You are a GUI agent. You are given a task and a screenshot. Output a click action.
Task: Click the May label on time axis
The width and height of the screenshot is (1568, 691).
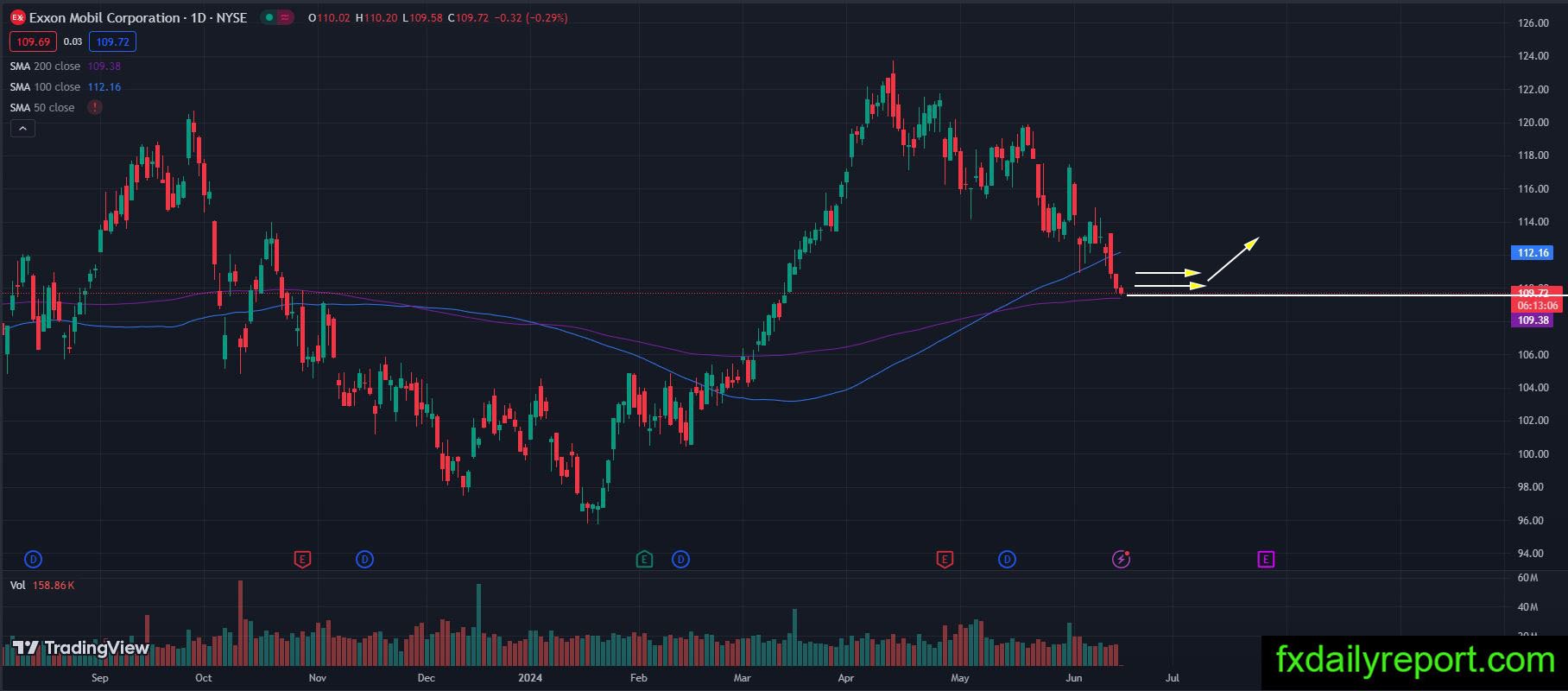point(960,678)
